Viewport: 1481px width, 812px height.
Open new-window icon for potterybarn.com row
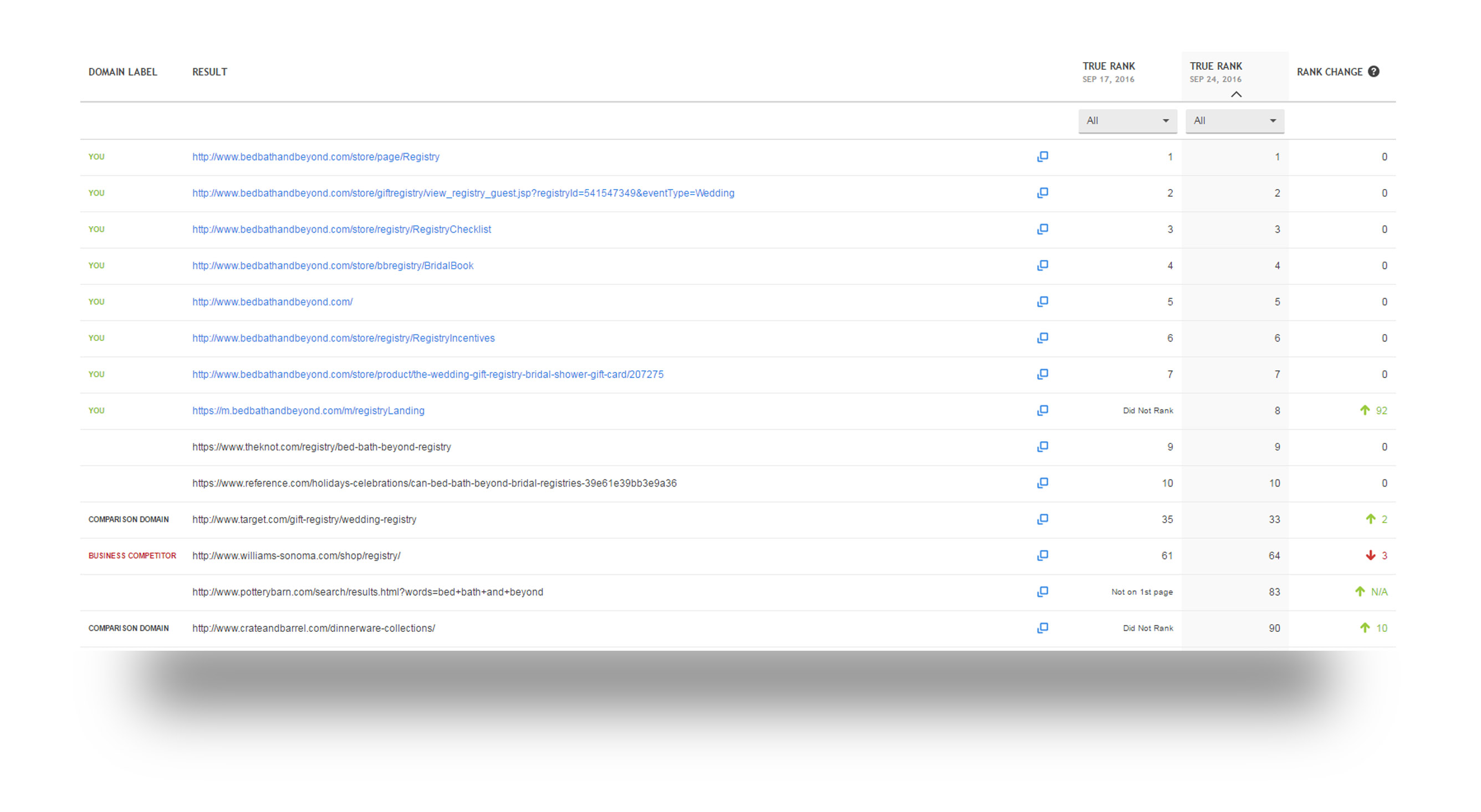tap(1043, 591)
